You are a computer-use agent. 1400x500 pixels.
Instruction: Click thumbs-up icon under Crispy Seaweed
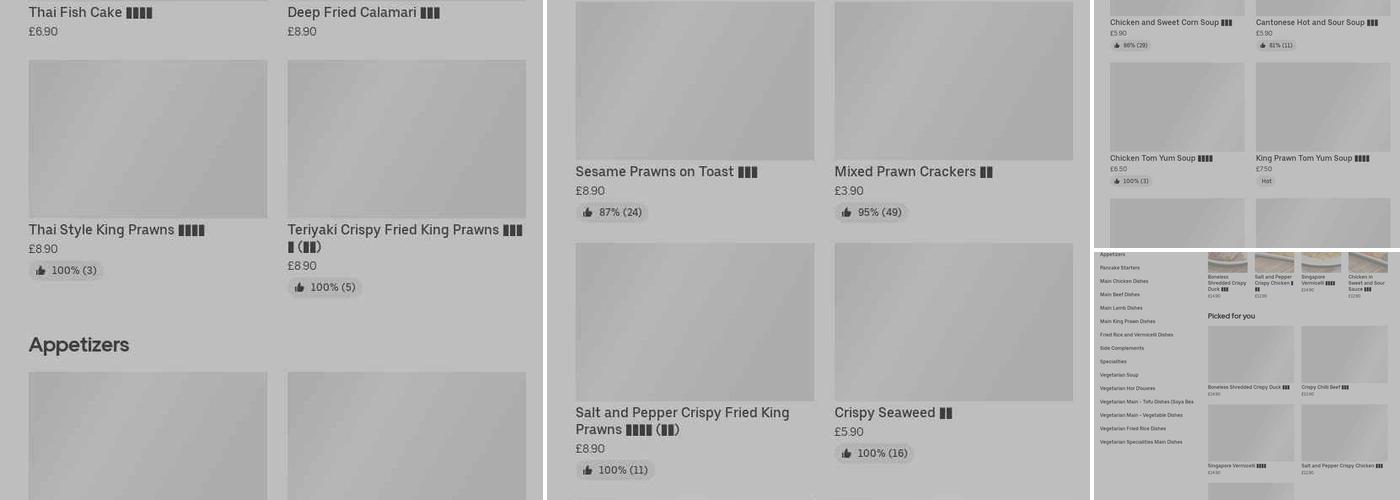pyautogui.click(x=847, y=454)
